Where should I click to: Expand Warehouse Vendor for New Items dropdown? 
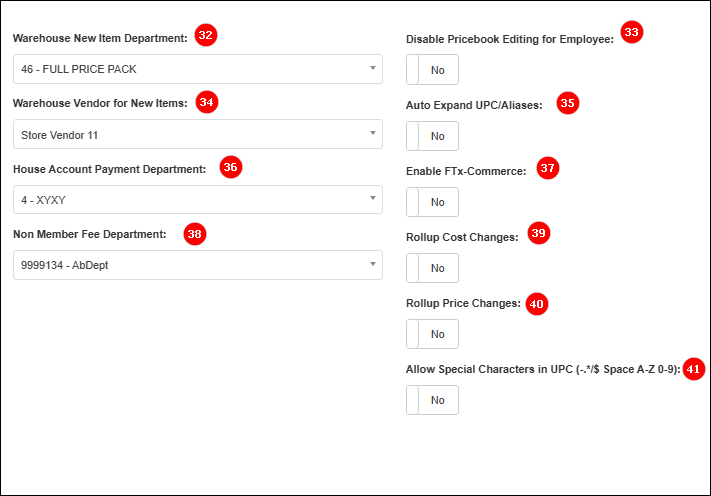pyautogui.click(x=197, y=134)
